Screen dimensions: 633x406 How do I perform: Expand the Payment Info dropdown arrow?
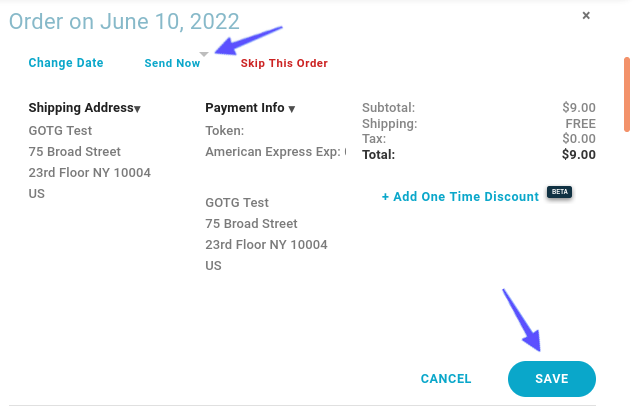[292, 109]
